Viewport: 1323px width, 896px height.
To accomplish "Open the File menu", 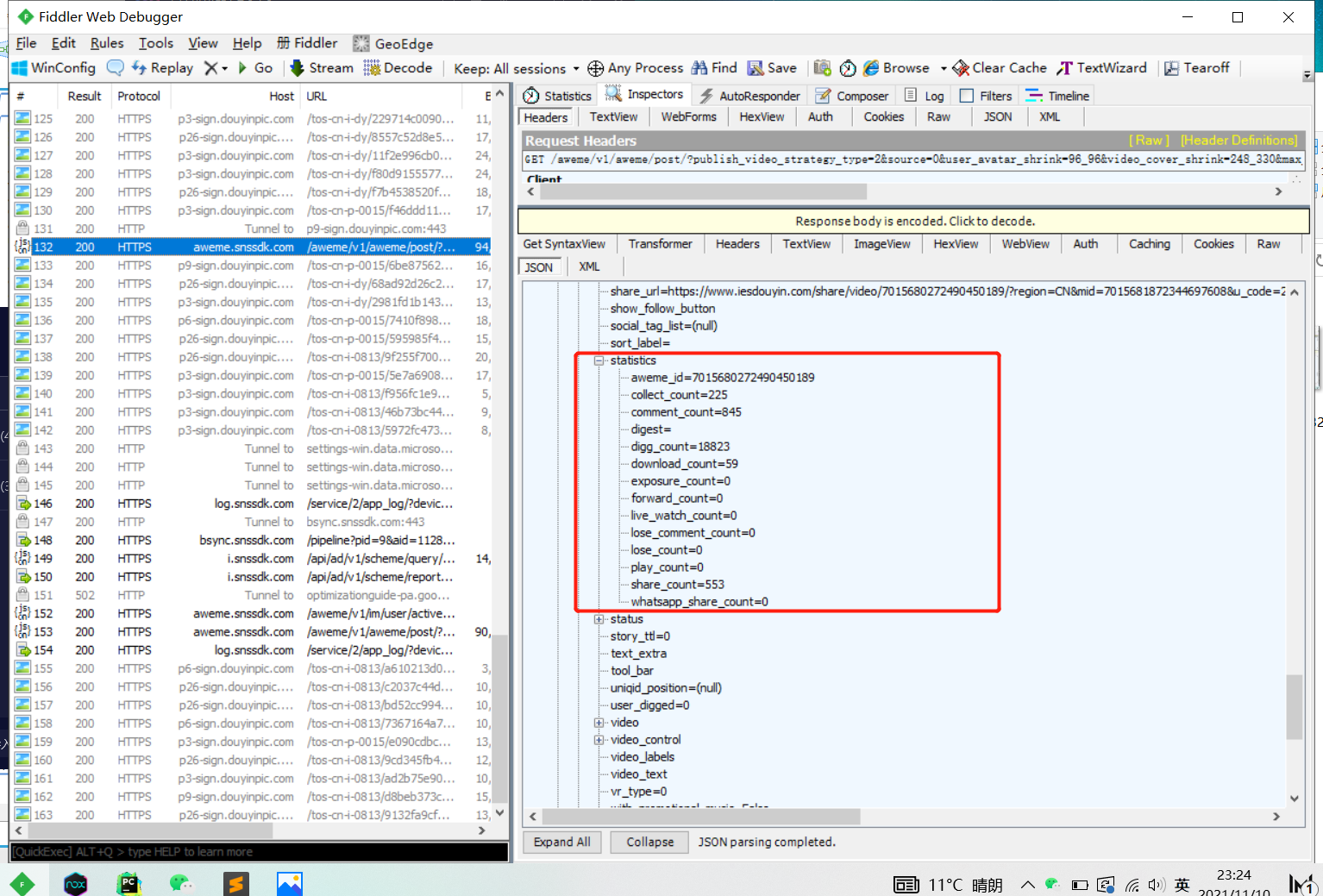I will click(27, 43).
